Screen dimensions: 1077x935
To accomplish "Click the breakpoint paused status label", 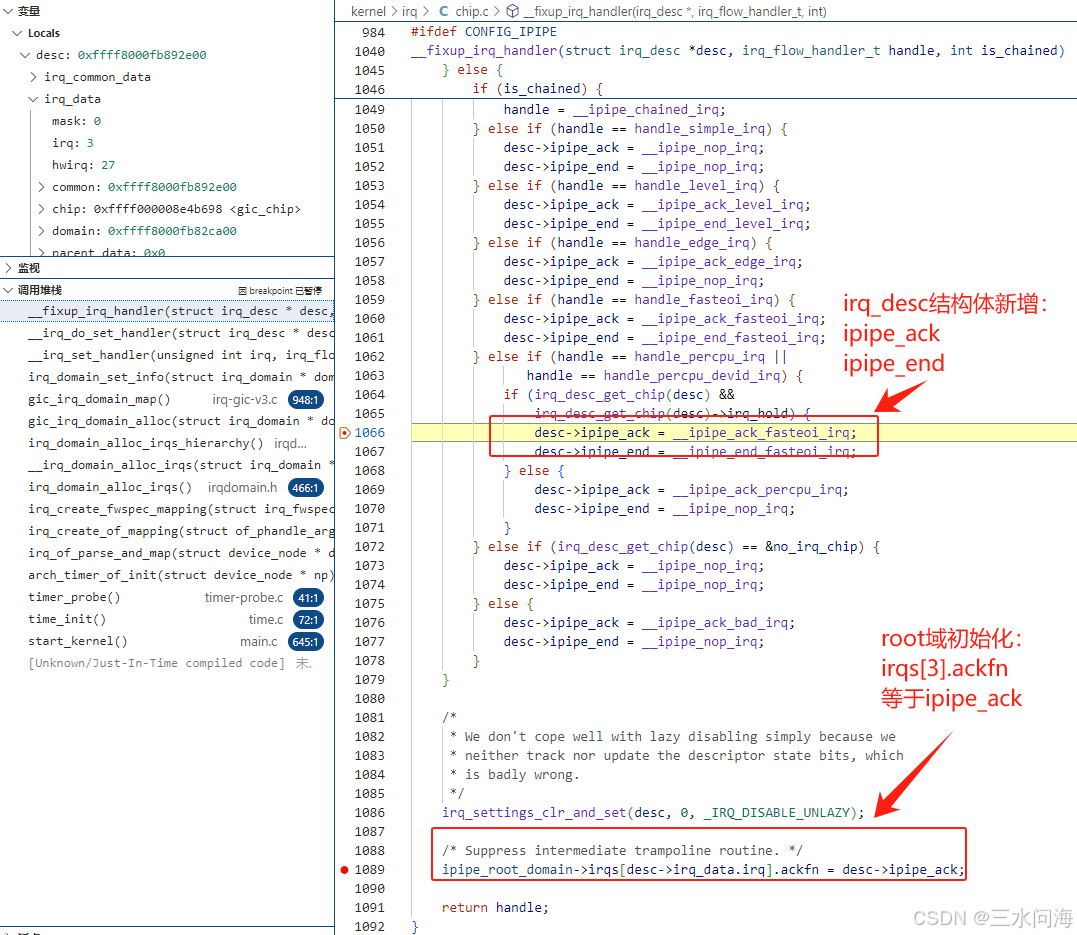I will point(280,291).
